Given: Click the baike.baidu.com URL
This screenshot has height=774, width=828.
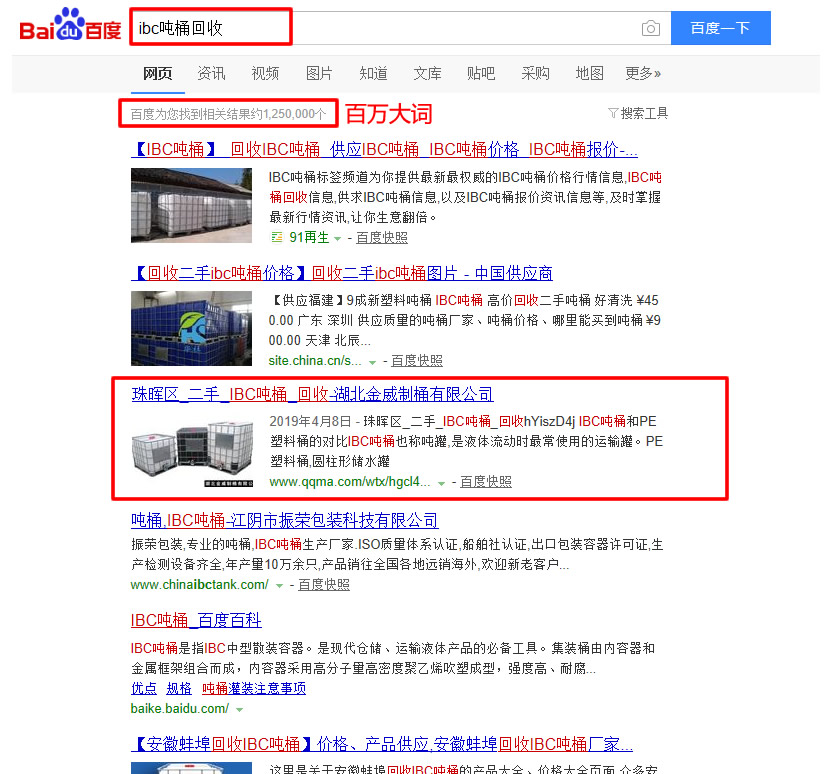Looking at the screenshot, I should 180,709.
